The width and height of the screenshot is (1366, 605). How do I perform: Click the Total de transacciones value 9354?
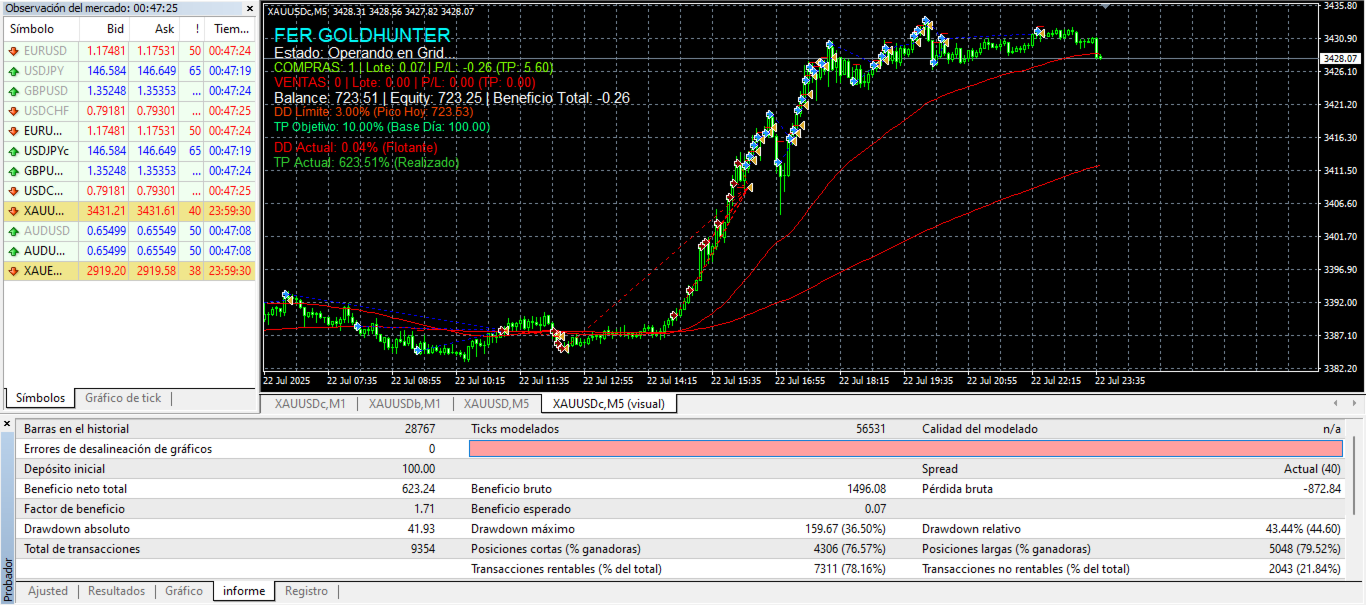[421, 549]
